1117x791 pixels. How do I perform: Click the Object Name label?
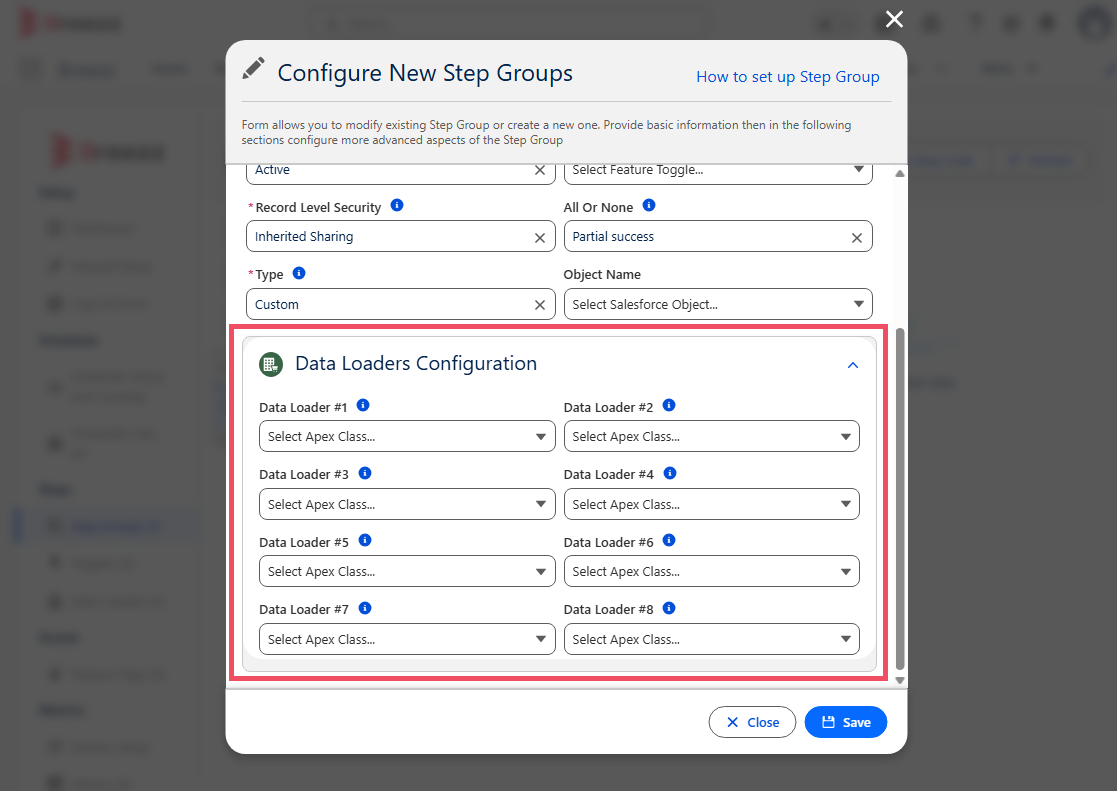point(602,274)
